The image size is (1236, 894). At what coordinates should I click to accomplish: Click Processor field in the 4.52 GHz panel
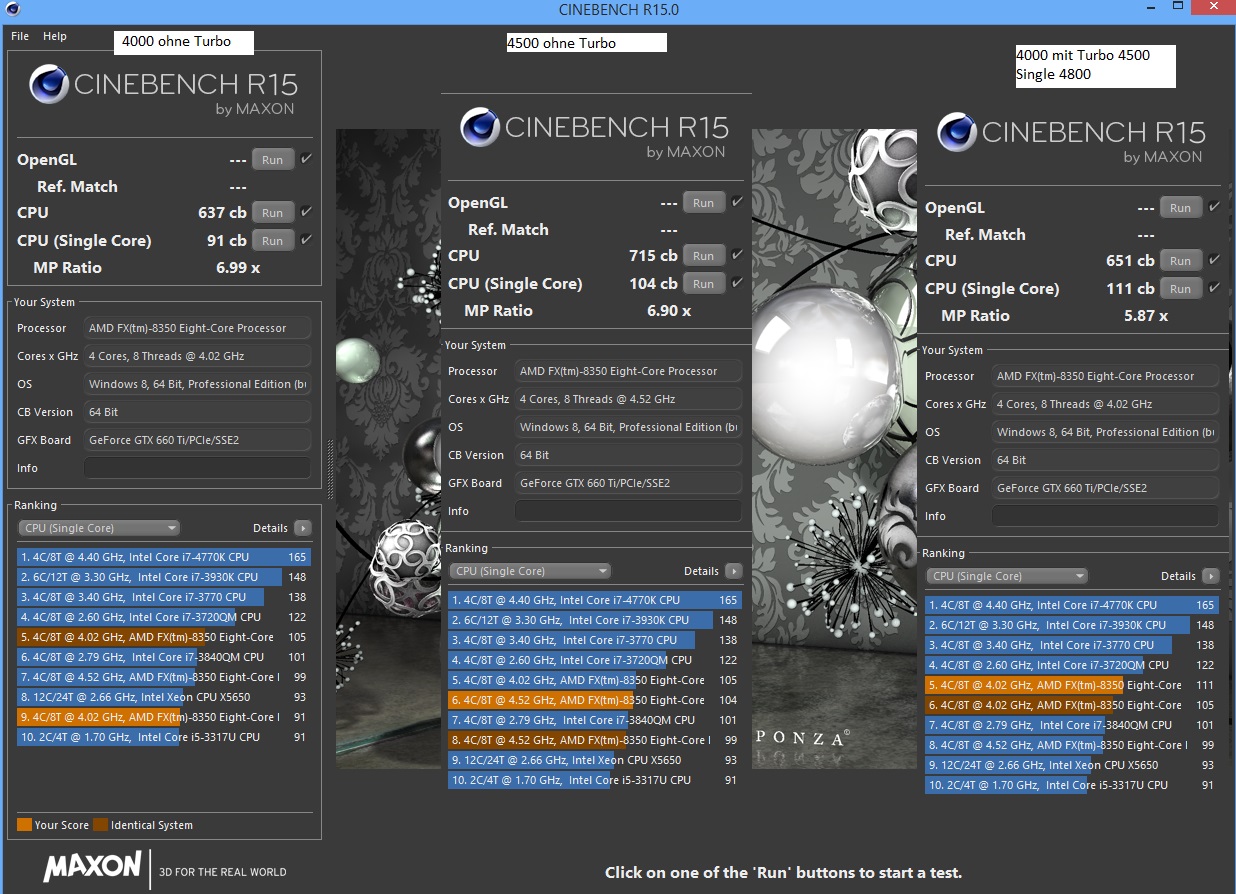(x=628, y=371)
